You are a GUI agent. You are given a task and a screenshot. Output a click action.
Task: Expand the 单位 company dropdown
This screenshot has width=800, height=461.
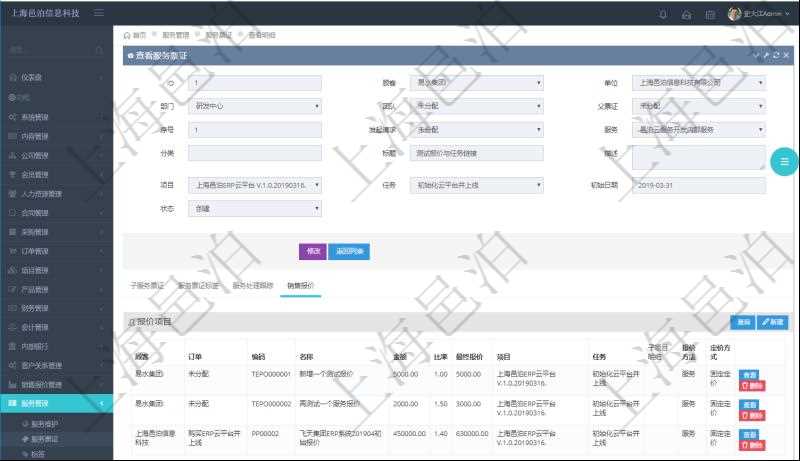700,83
